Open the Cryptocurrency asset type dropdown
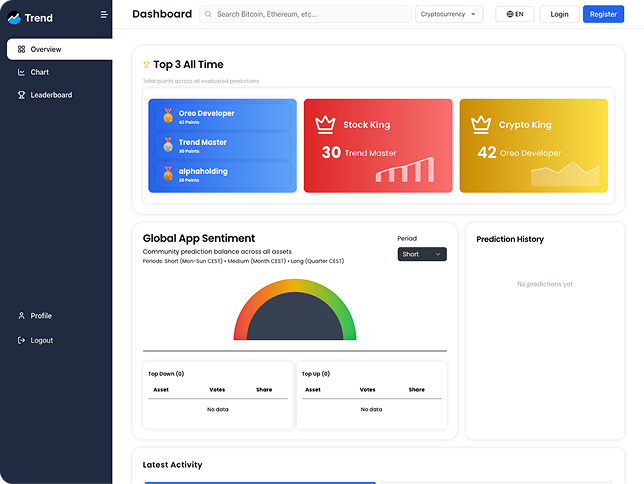Image resolution: width=644 pixels, height=484 pixels. click(x=449, y=14)
